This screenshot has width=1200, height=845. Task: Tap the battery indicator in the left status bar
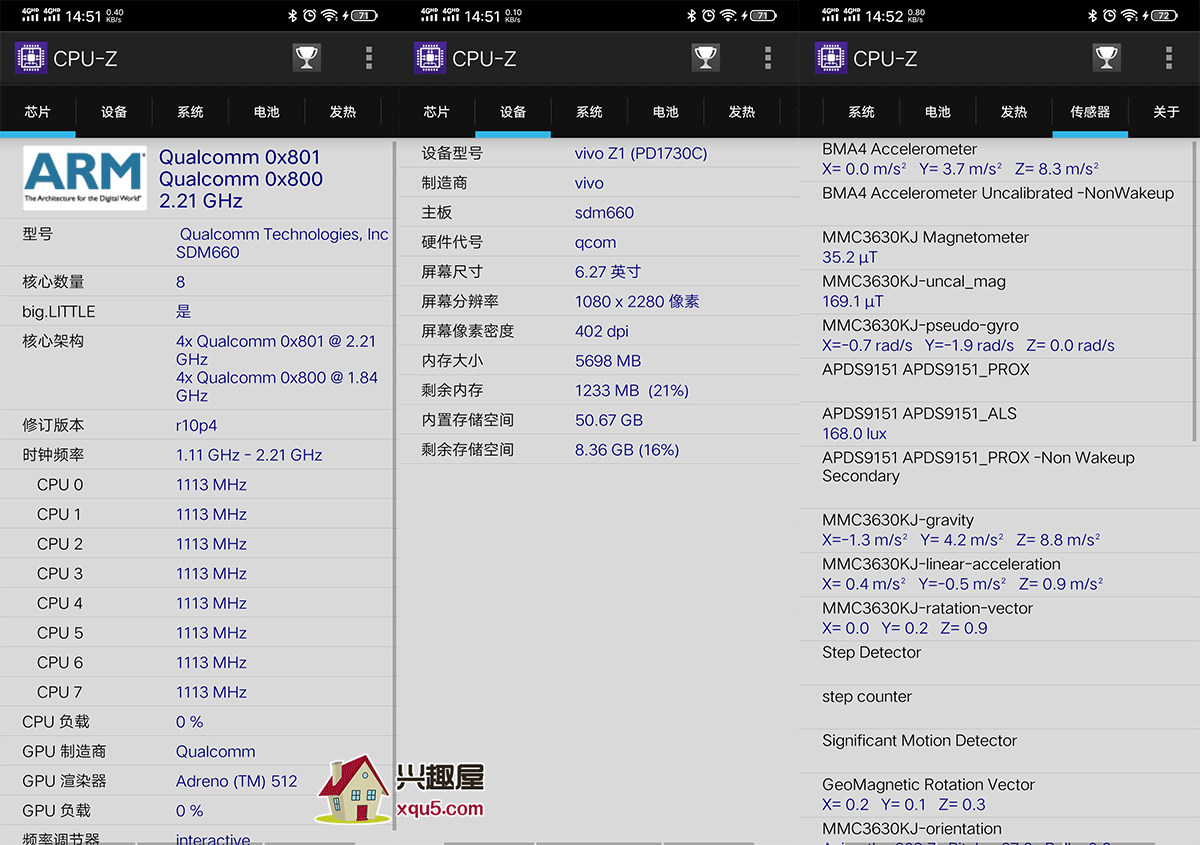(364, 15)
